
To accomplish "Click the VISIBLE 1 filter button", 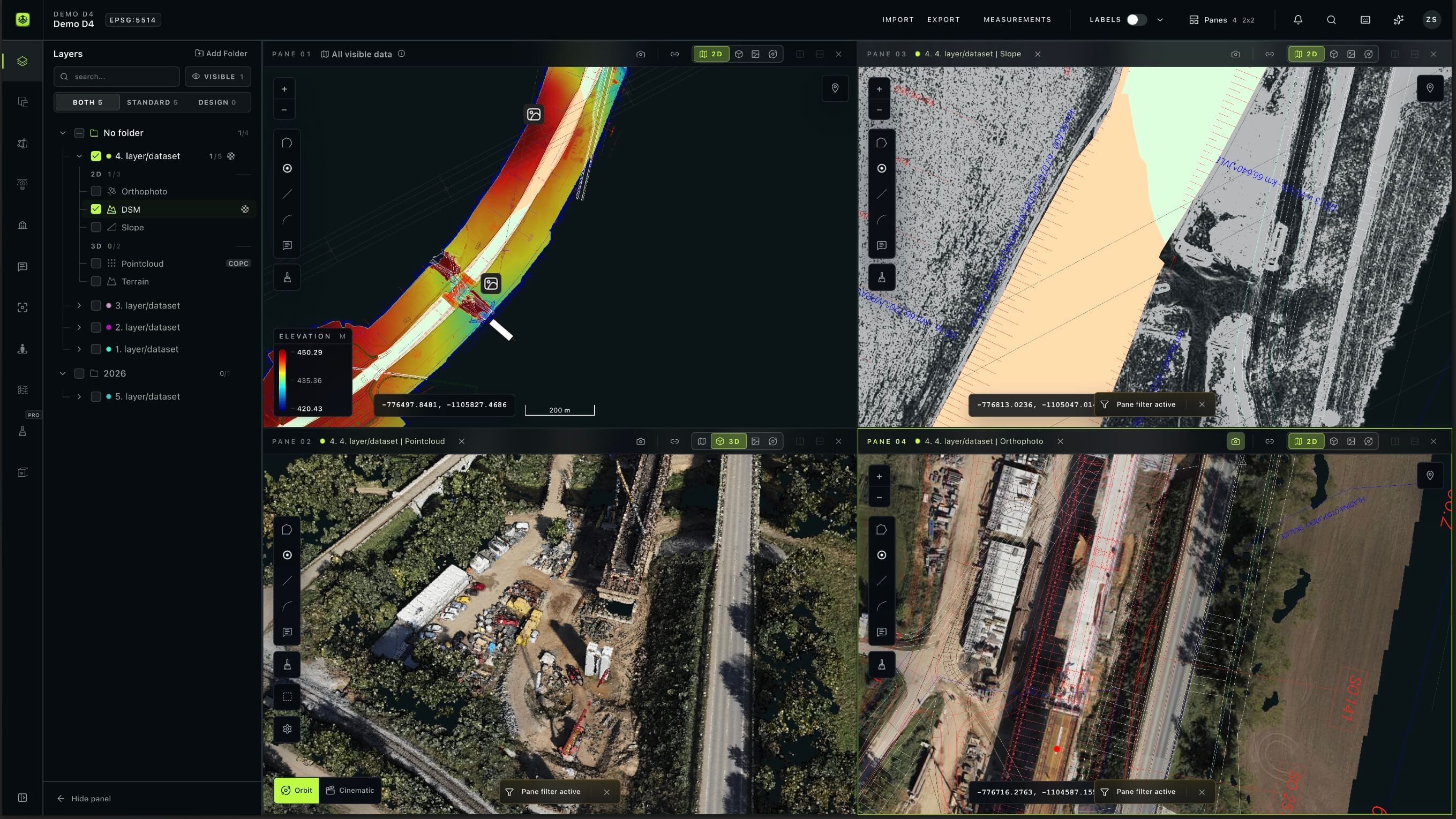I will [217, 76].
